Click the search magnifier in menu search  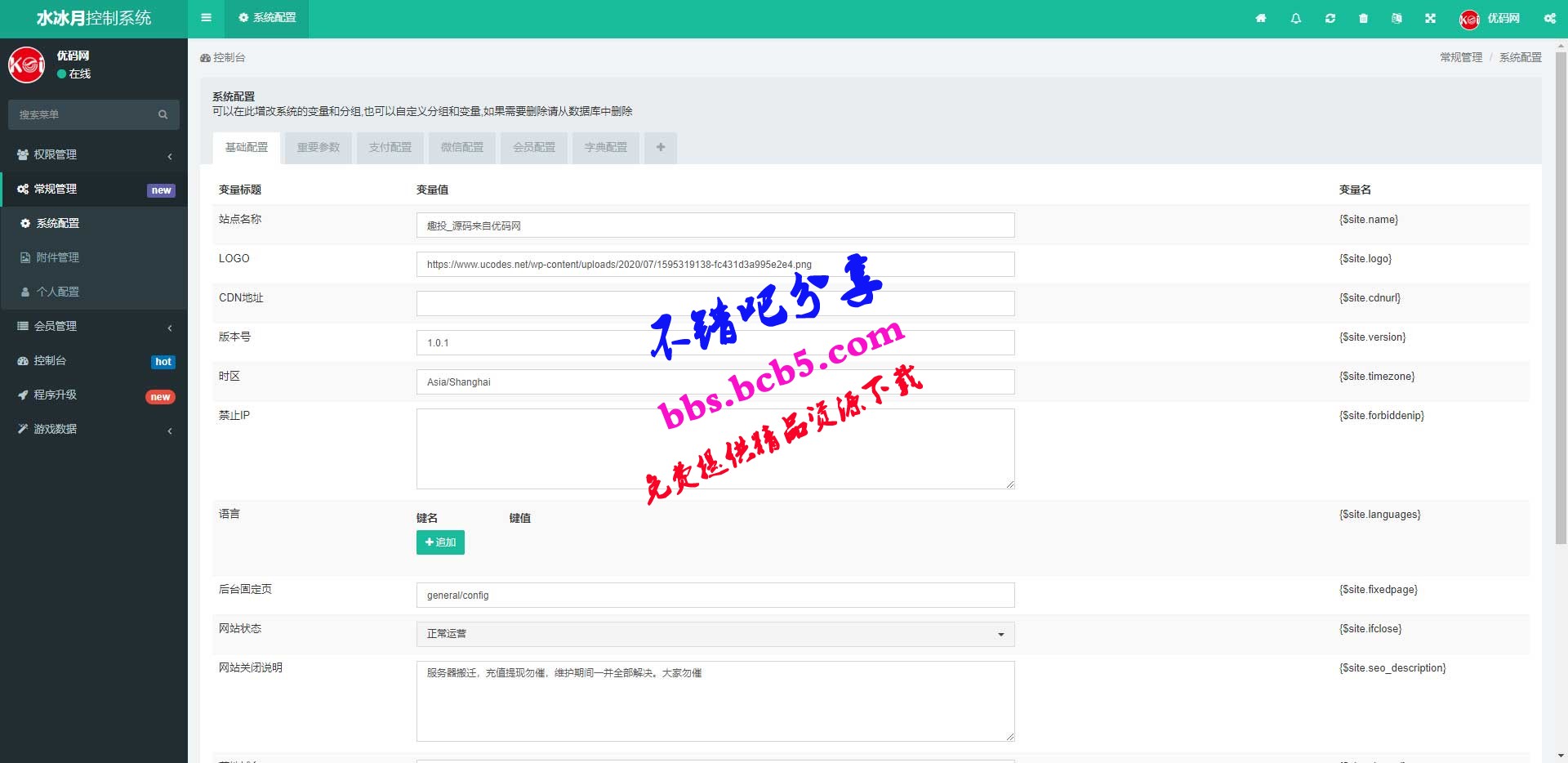(163, 114)
